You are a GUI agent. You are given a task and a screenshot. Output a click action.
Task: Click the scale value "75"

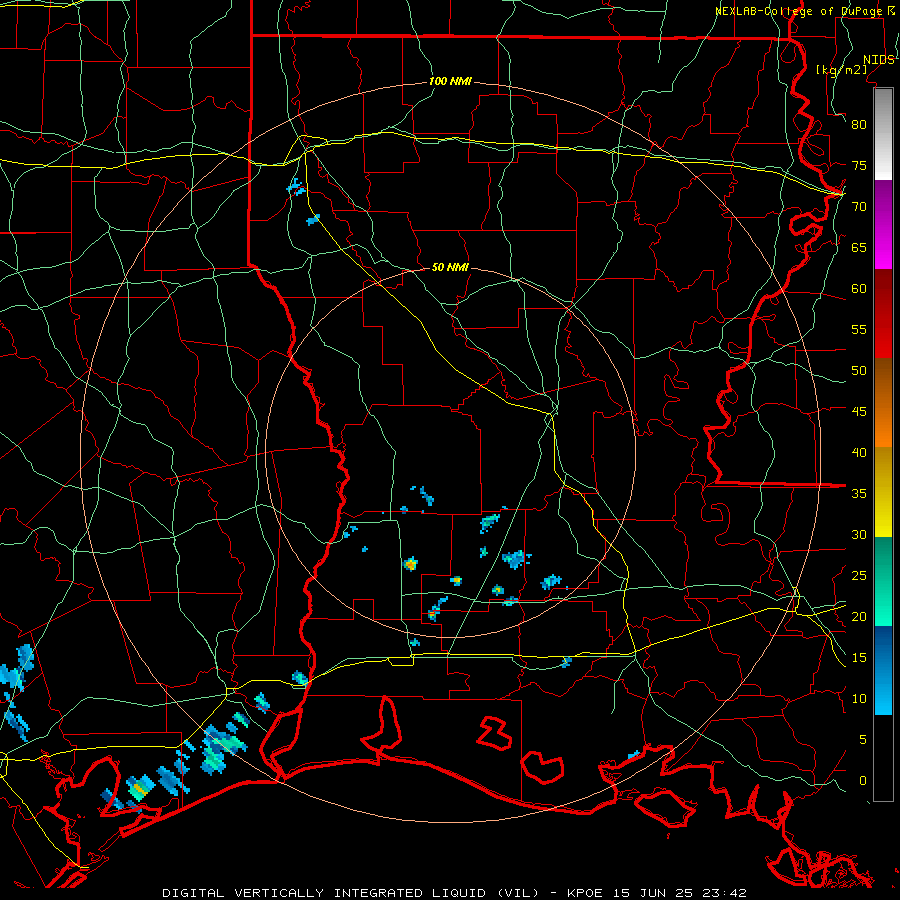coord(859,165)
